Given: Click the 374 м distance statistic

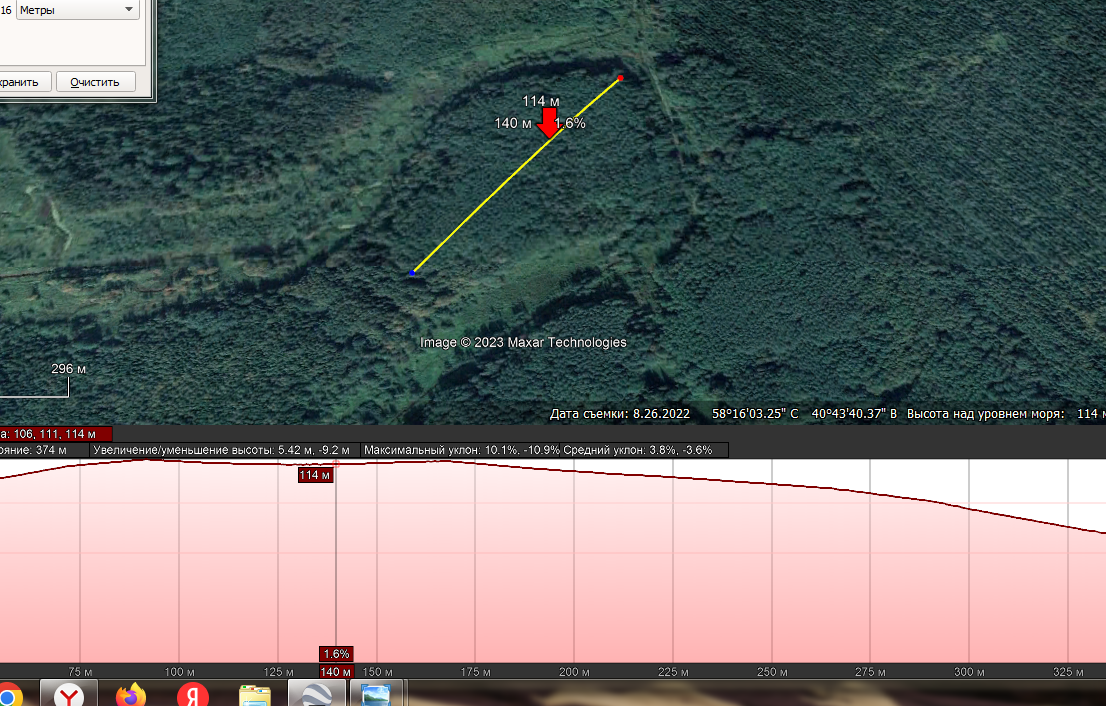Looking at the screenshot, I should pyautogui.click(x=34, y=450).
